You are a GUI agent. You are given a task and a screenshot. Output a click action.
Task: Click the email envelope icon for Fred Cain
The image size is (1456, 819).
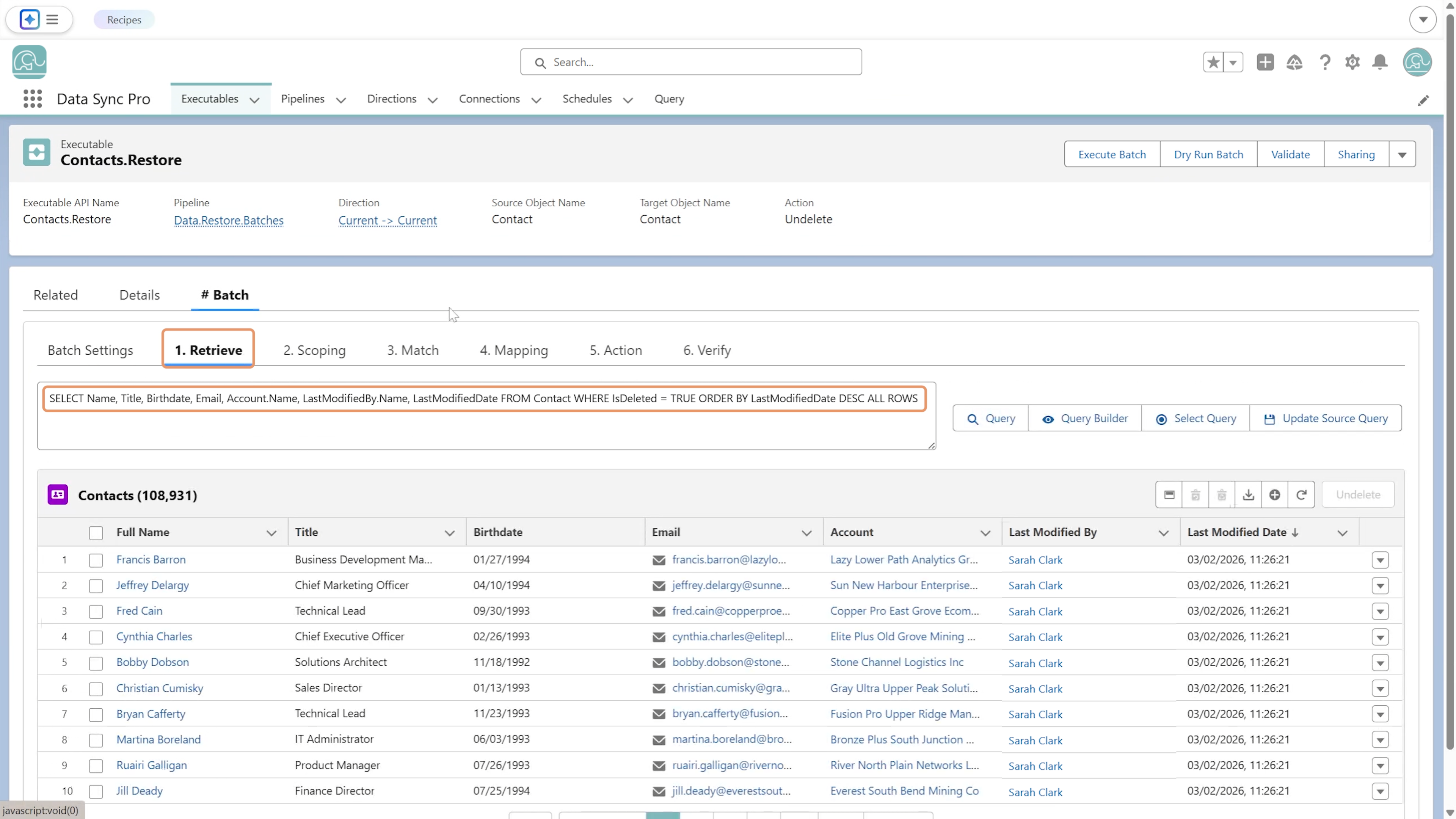659,612
